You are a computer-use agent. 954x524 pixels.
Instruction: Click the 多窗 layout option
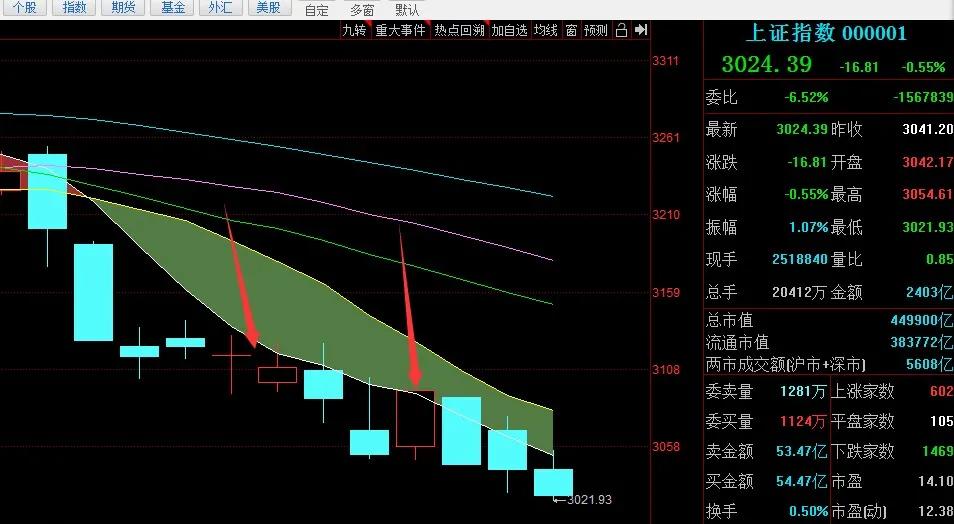click(362, 10)
